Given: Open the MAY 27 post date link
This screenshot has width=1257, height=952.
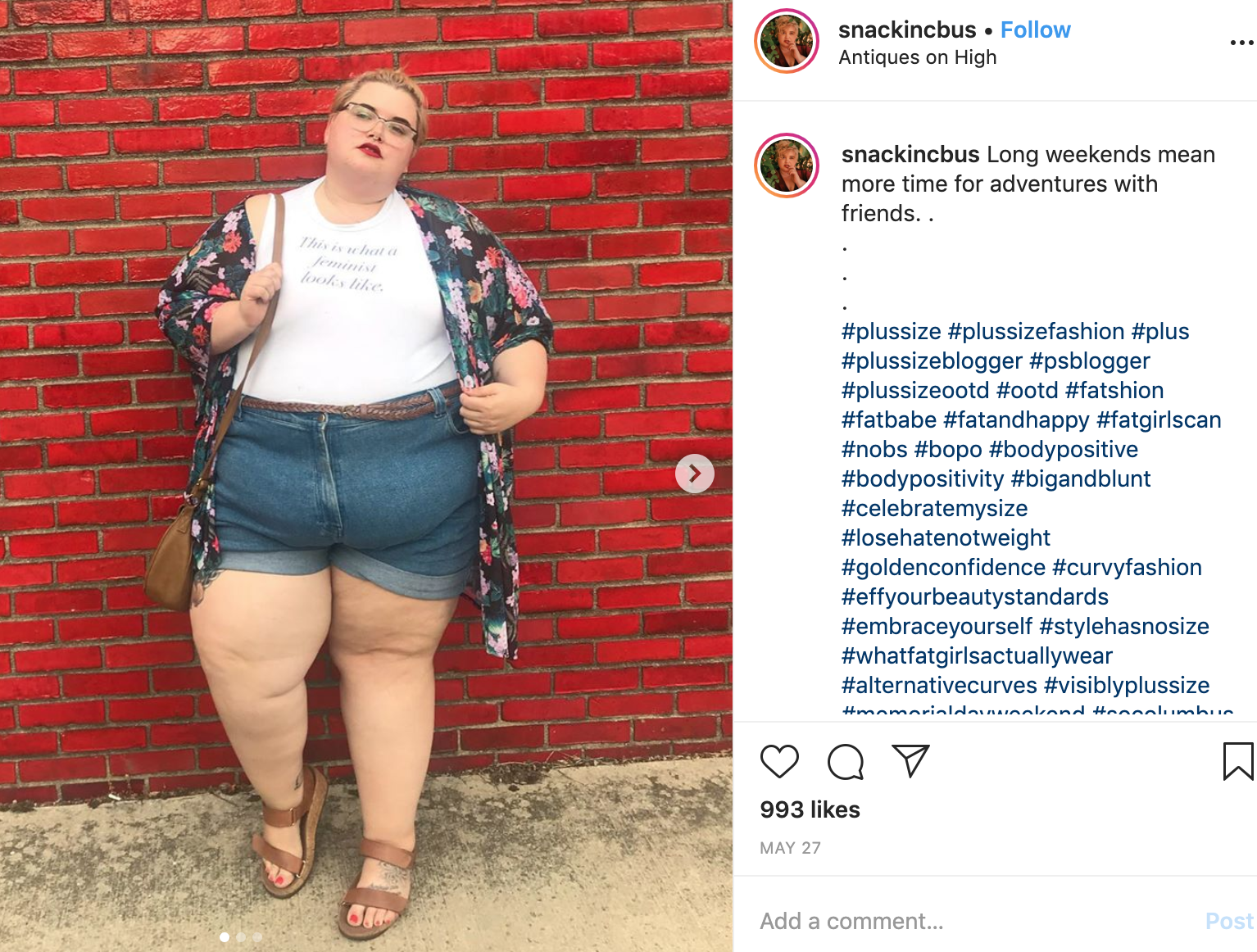Looking at the screenshot, I should [x=790, y=848].
